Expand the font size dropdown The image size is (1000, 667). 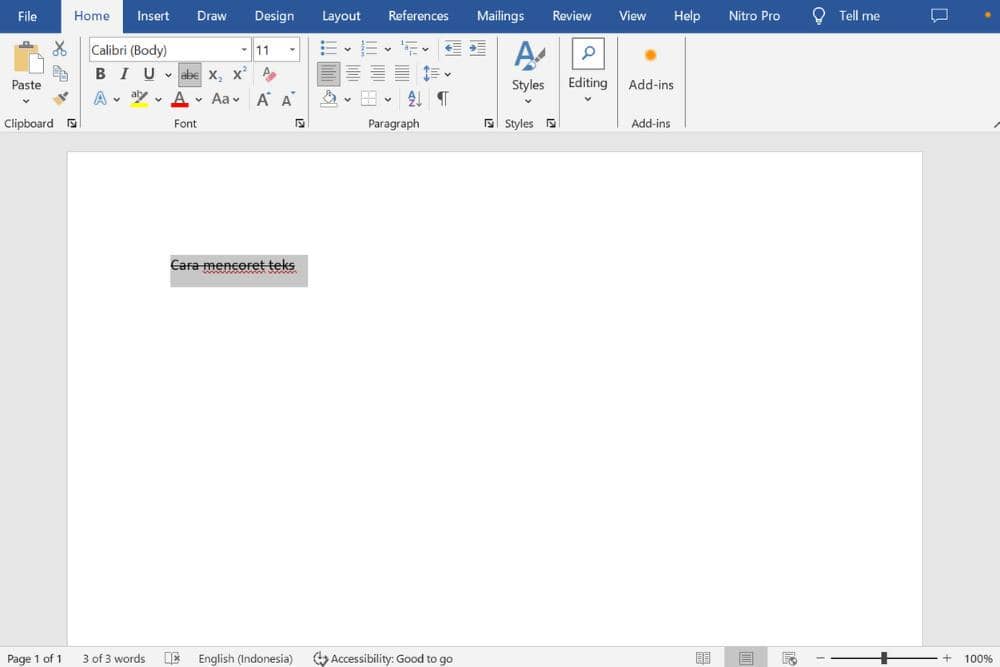click(292, 50)
